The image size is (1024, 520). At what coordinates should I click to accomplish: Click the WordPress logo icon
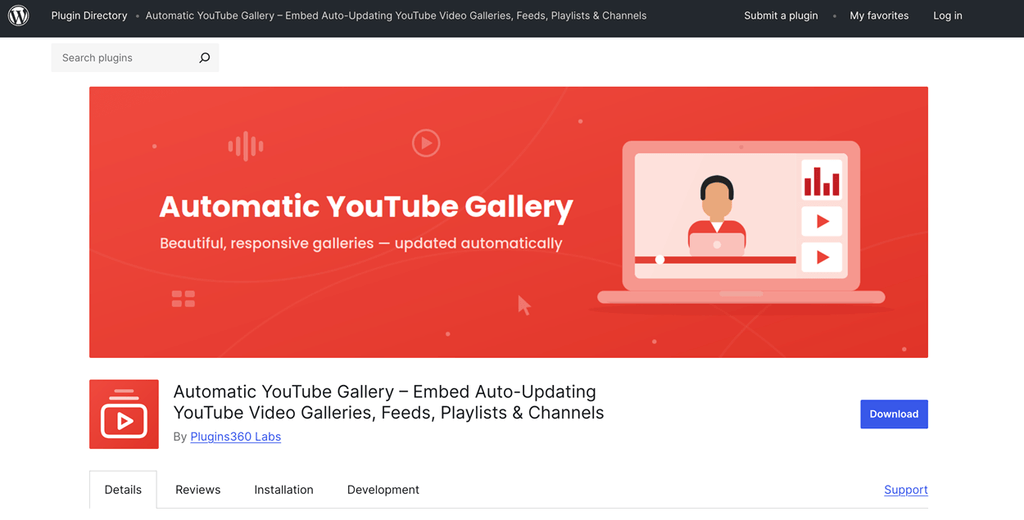[x=18, y=16]
